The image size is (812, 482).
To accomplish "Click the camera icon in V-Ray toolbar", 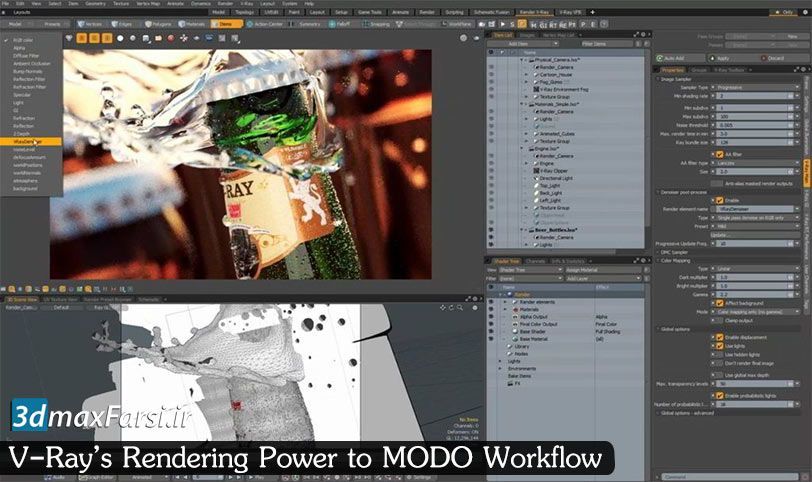I will (x=482, y=24).
